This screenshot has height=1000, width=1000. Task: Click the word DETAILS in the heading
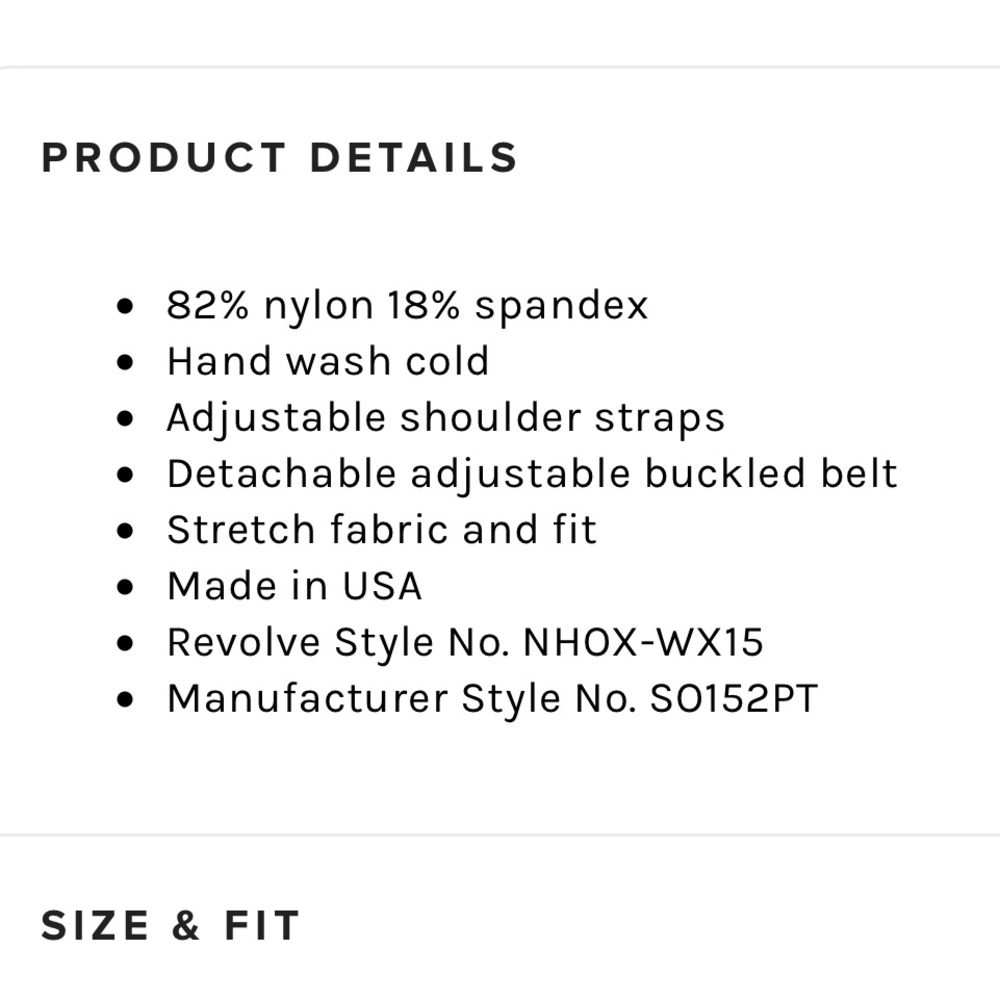(413, 158)
